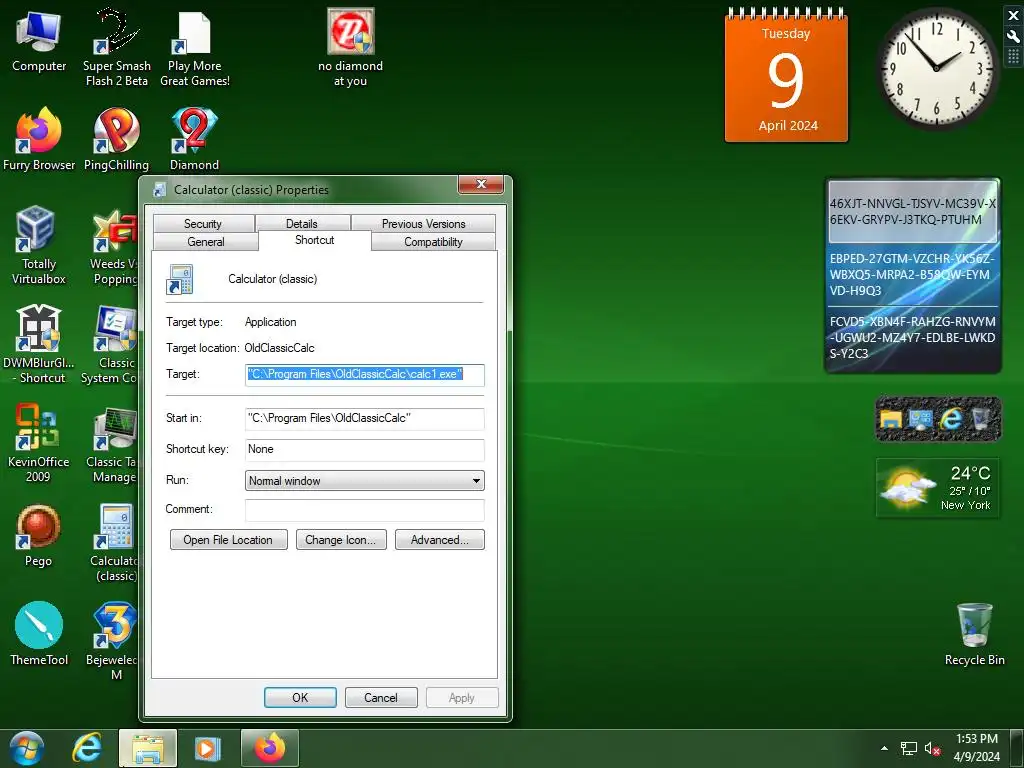The image size is (1024, 768).
Task: Click Internet Explorer icon in launcher gadget
Action: pyautogui.click(x=952, y=419)
